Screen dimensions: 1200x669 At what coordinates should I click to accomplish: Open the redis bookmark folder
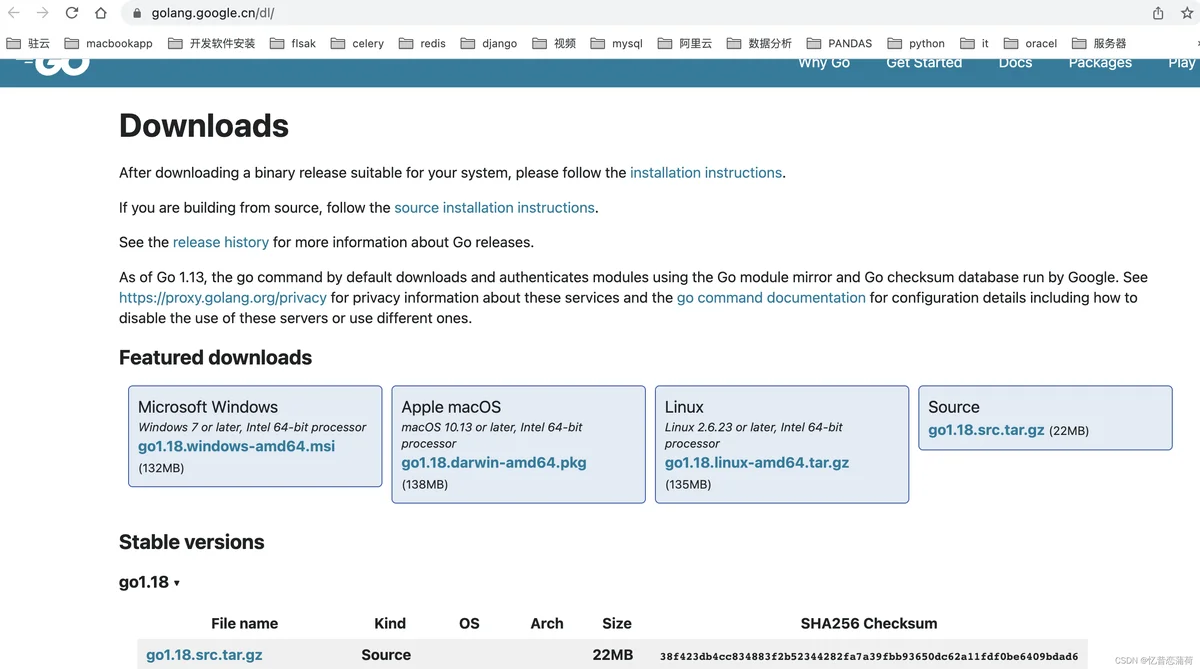(x=422, y=43)
